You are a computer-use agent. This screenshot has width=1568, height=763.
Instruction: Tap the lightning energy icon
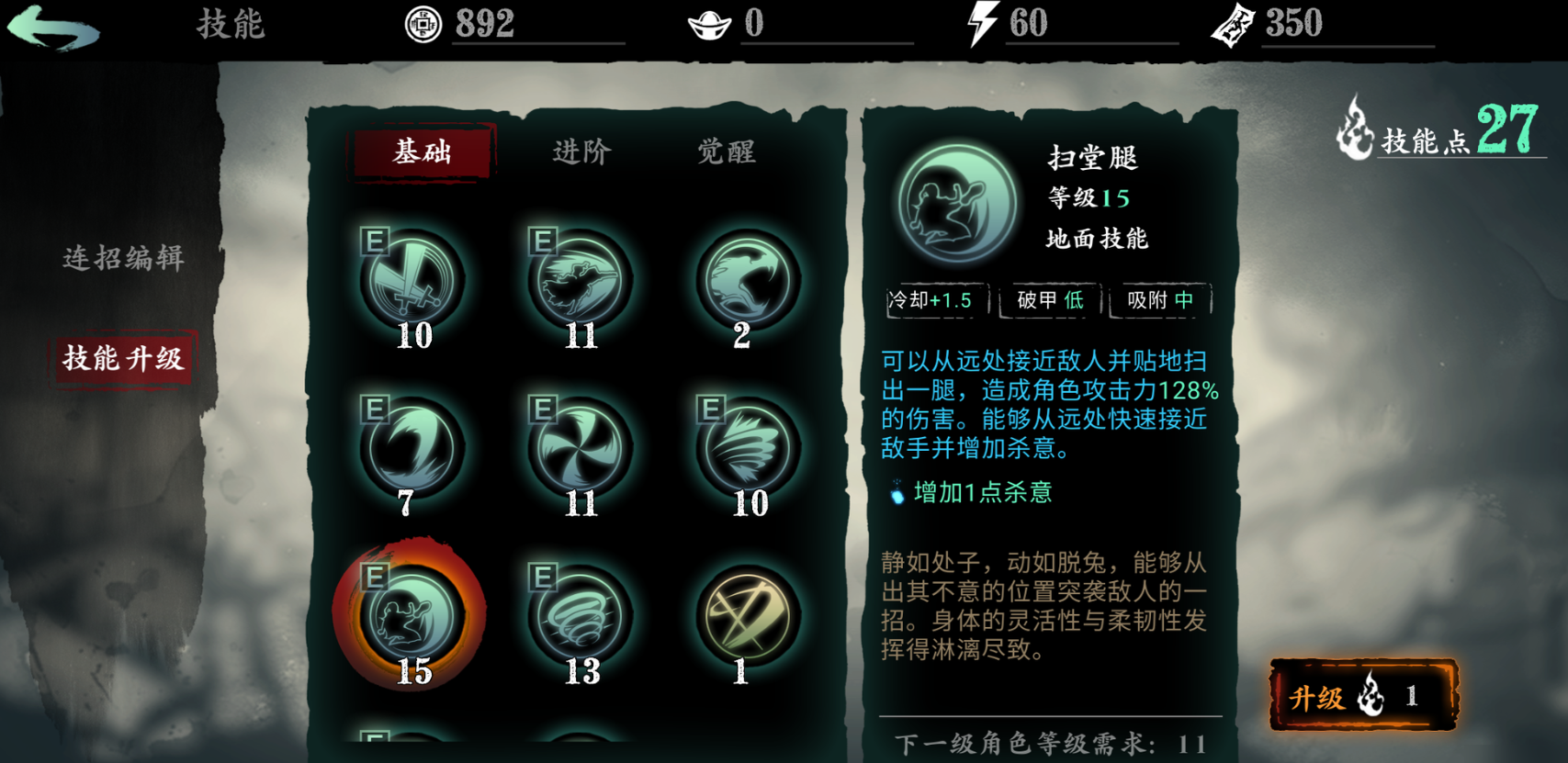click(983, 24)
